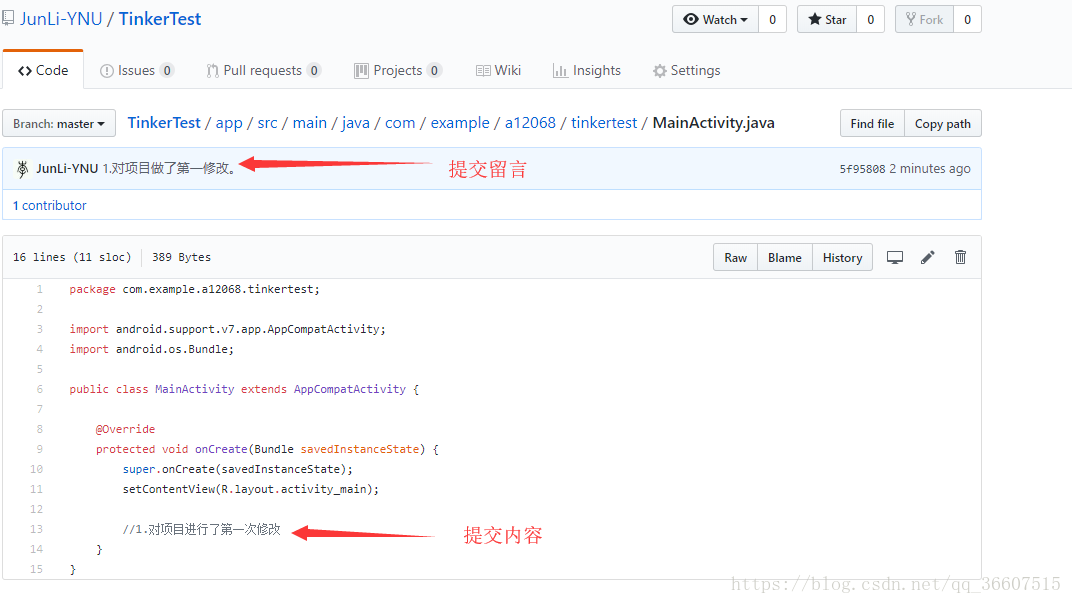This screenshot has height=604, width=1072.
Task: Click line number 13
Action: pos(36,529)
